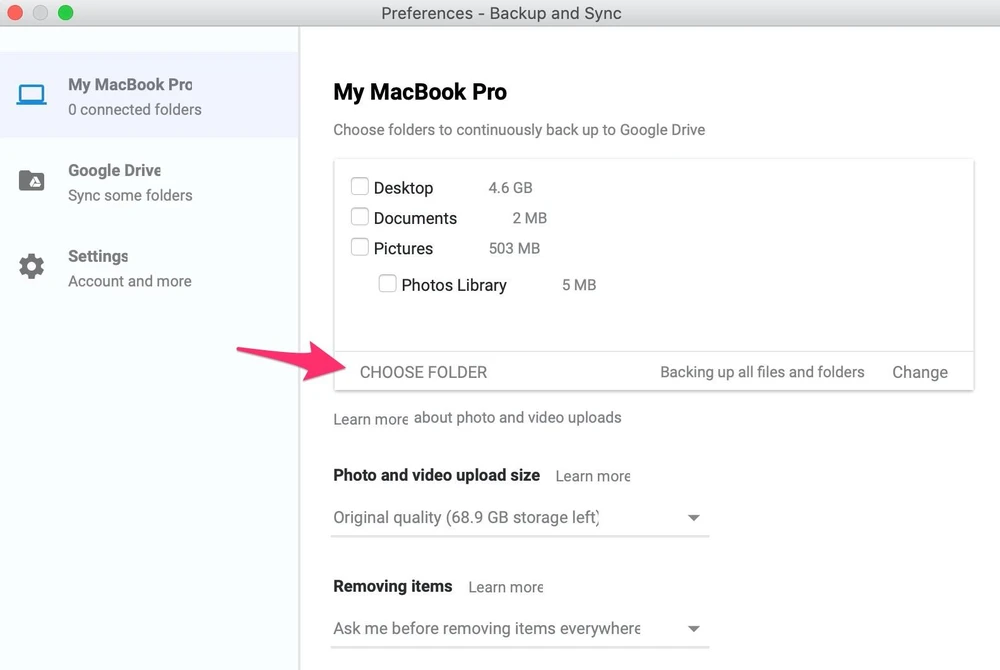Click Learn more beside Photo and video upload size
1000x670 pixels.
[x=593, y=476]
